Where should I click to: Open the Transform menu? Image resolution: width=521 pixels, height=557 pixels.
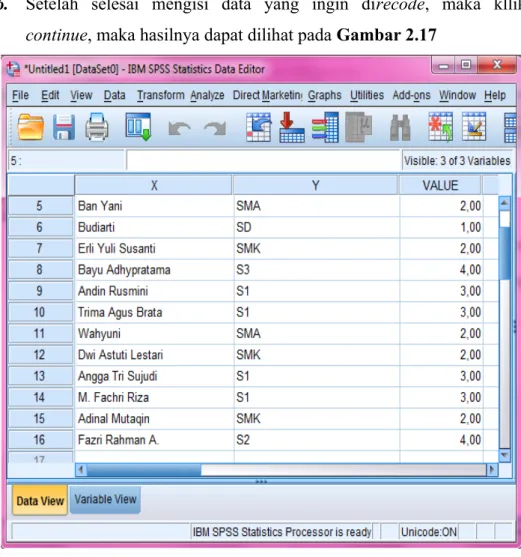[x=161, y=95]
